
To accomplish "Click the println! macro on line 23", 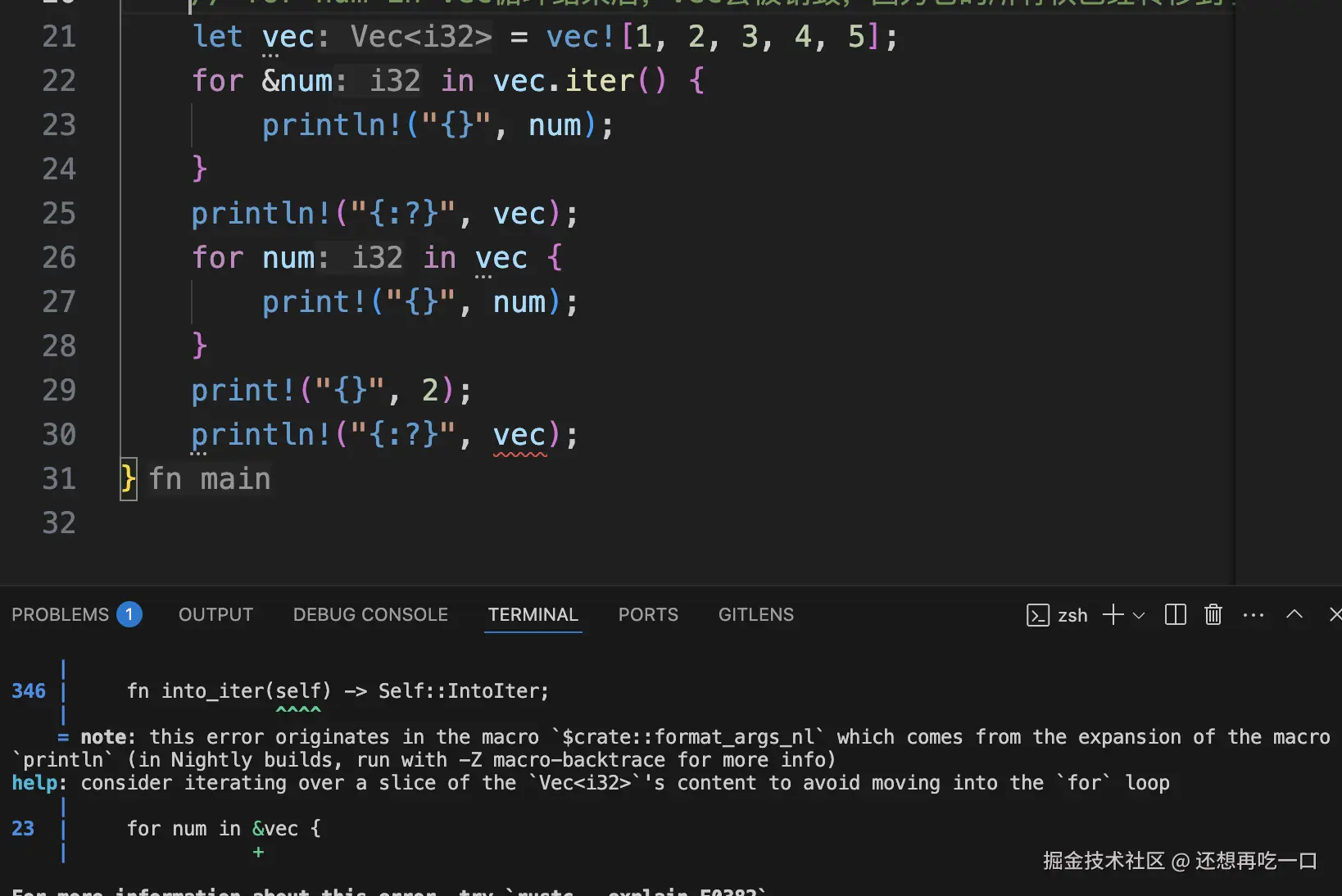I will coord(332,125).
